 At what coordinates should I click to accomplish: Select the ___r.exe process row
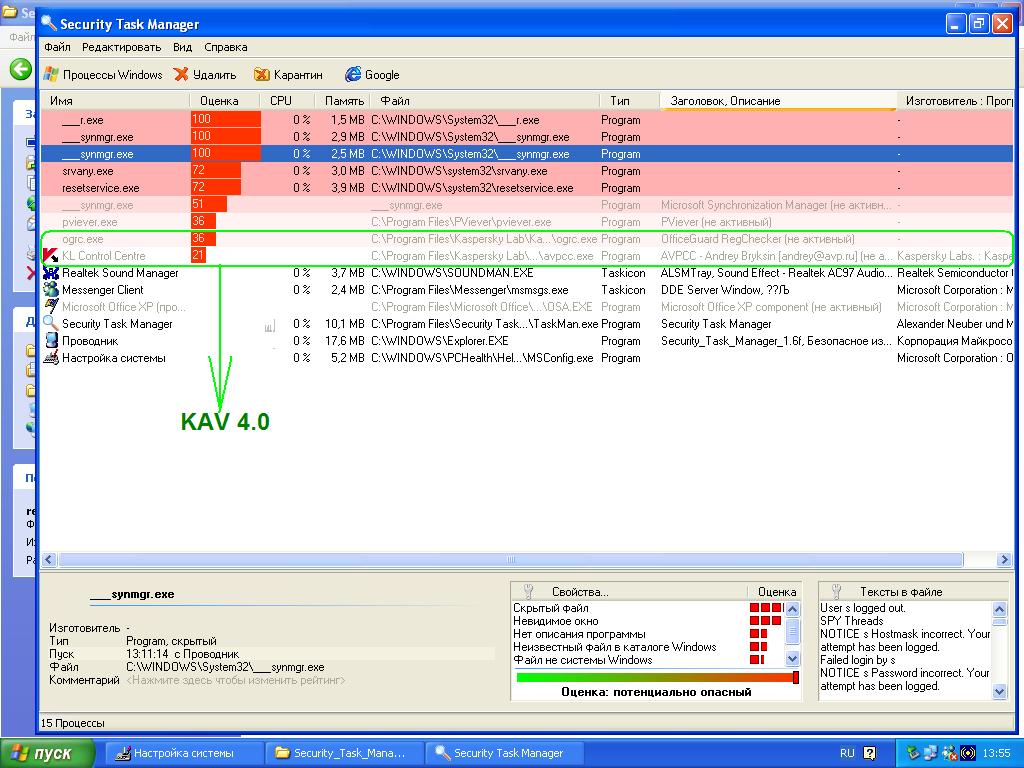pyautogui.click(x=527, y=120)
